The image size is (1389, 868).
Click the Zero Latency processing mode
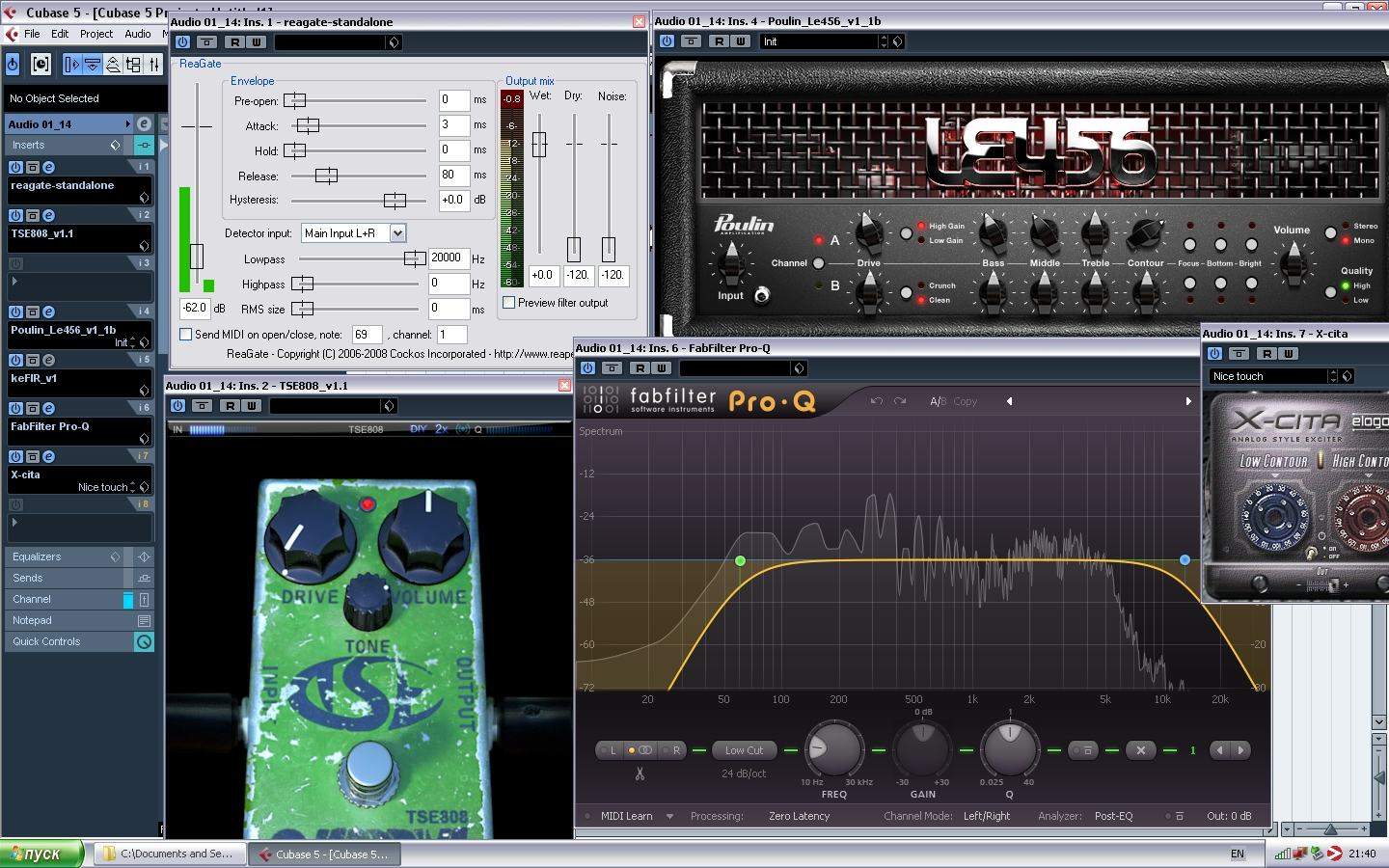(799, 816)
